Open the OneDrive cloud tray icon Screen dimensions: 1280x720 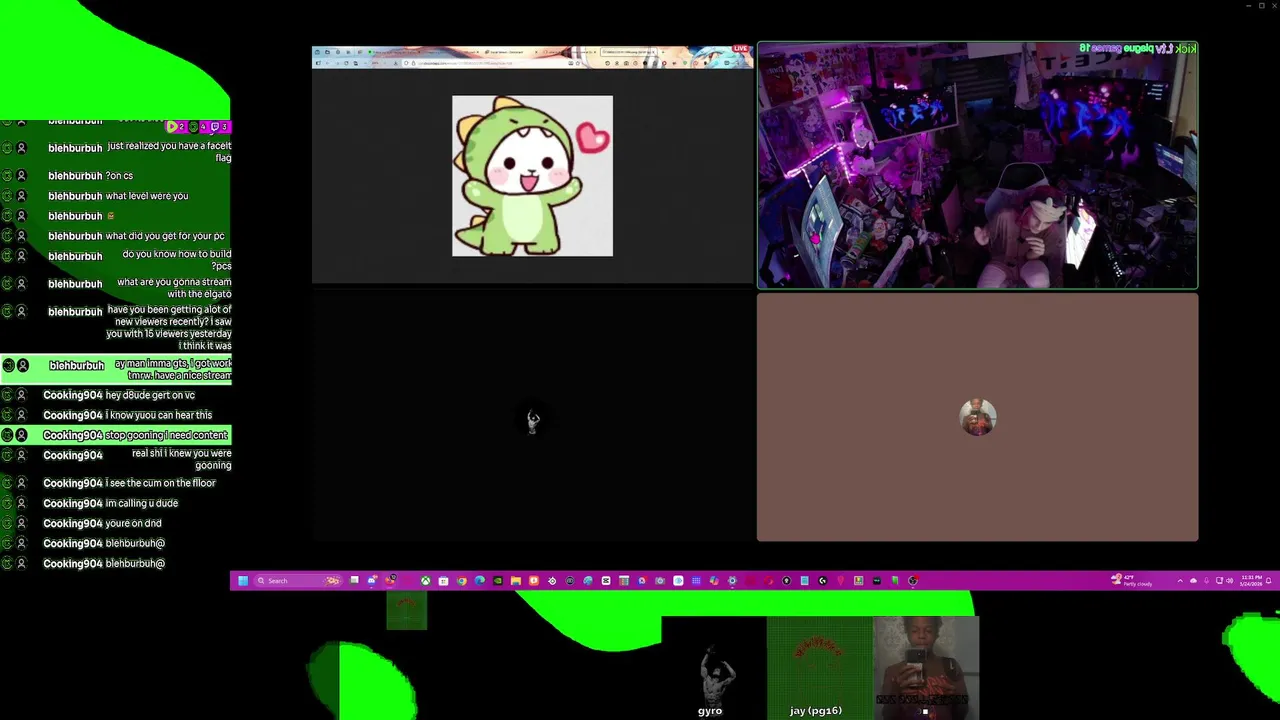[1193, 580]
